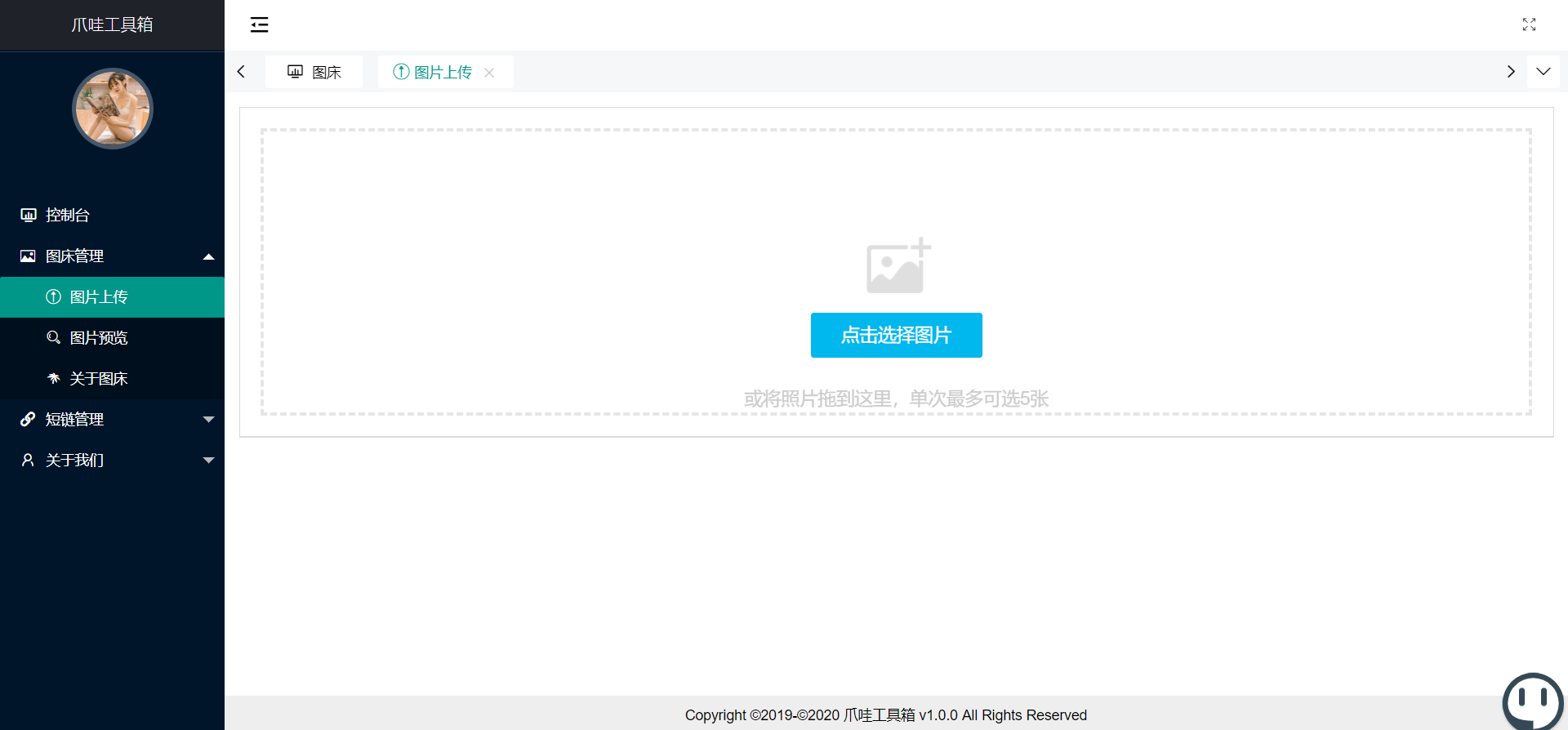Click the icon beside 关于图床

click(x=54, y=378)
